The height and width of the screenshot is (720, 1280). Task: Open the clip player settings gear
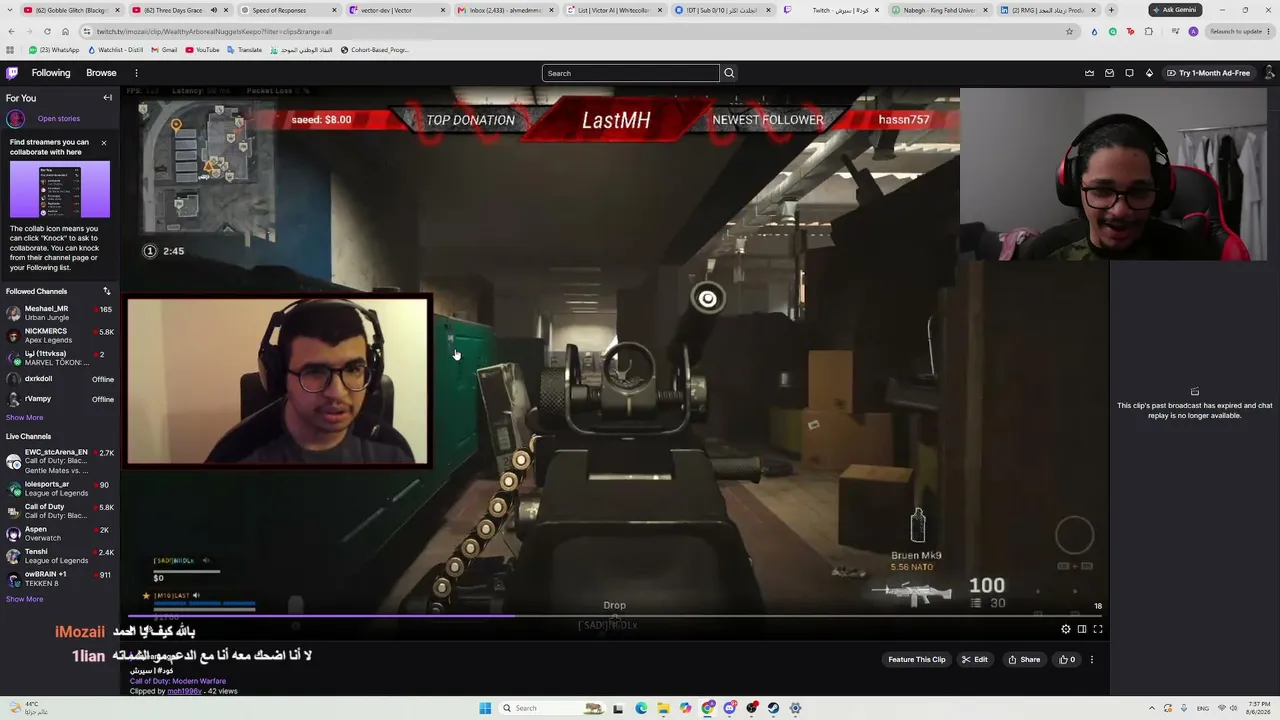pyautogui.click(x=1066, y=629)
